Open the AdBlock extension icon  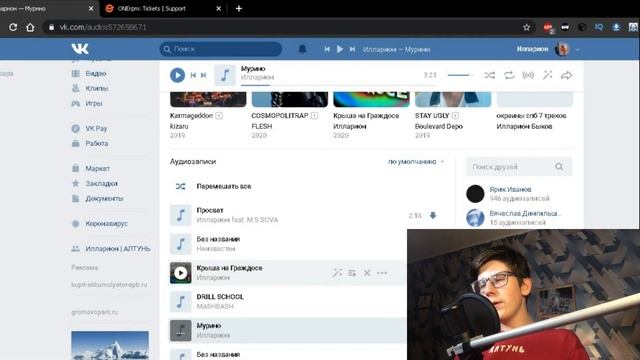pos(548,27)
